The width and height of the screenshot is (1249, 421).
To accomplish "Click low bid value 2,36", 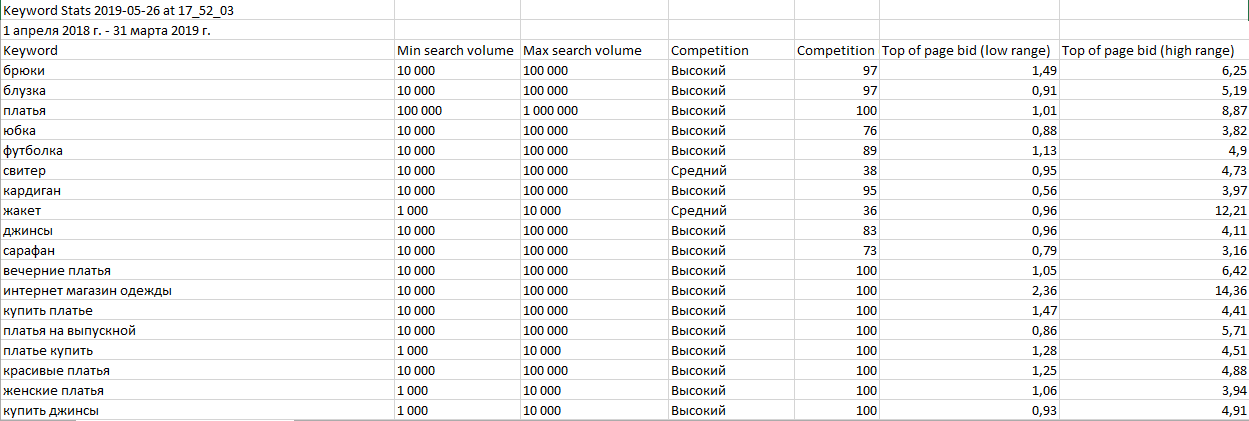I will point(969,290).
